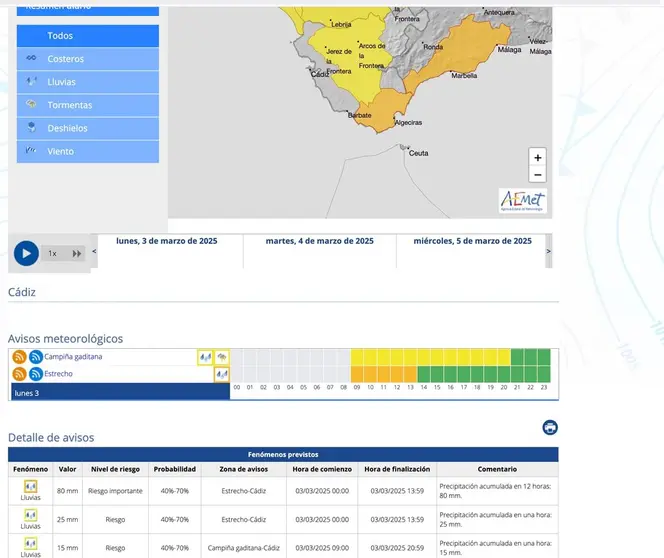Filter warnings by Viento
Image resolution: width=664 pixels, height=558 pixels.
tap(88, 152)
